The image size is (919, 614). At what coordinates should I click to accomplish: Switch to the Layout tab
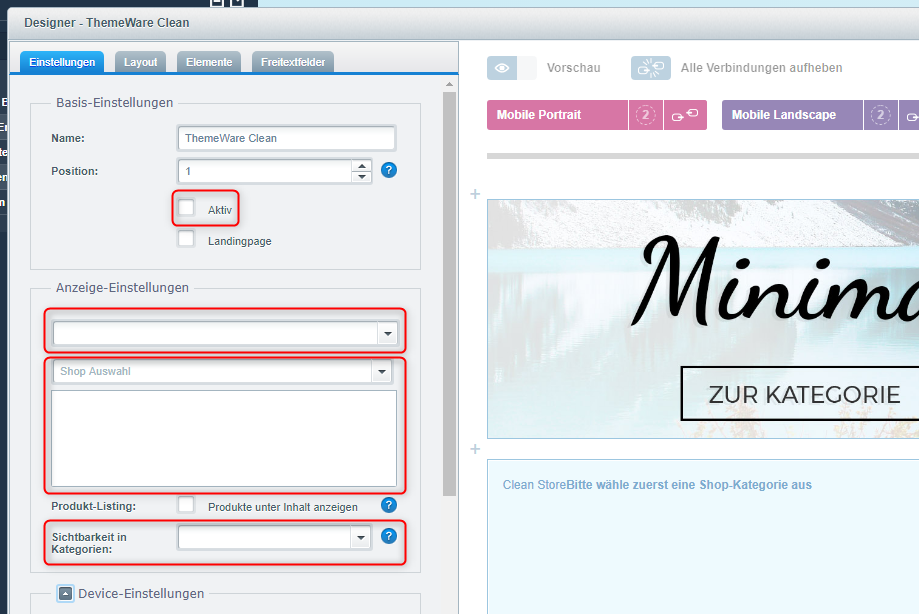pos(140,61)
